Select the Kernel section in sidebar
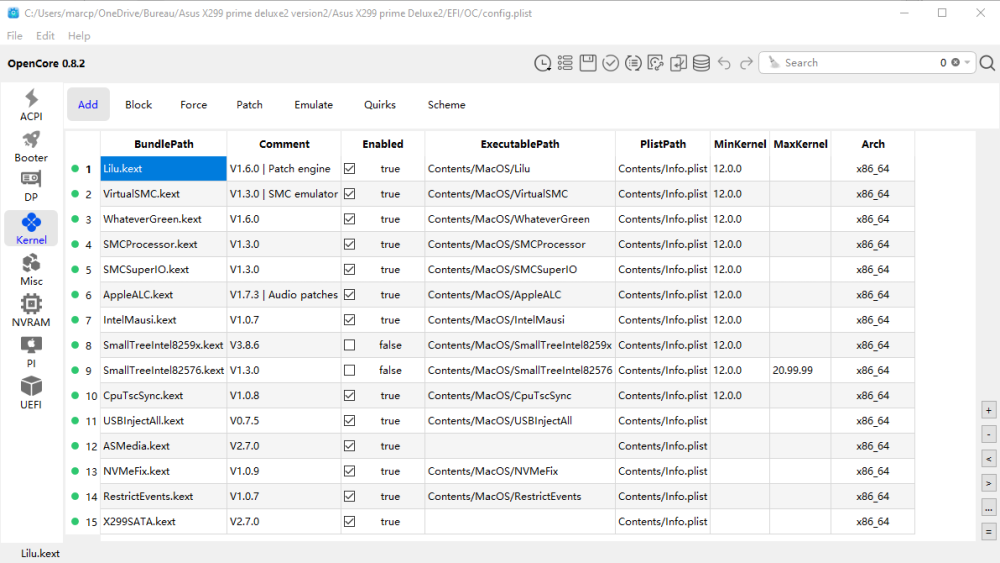1000x563 pixels. click(31, 228)
